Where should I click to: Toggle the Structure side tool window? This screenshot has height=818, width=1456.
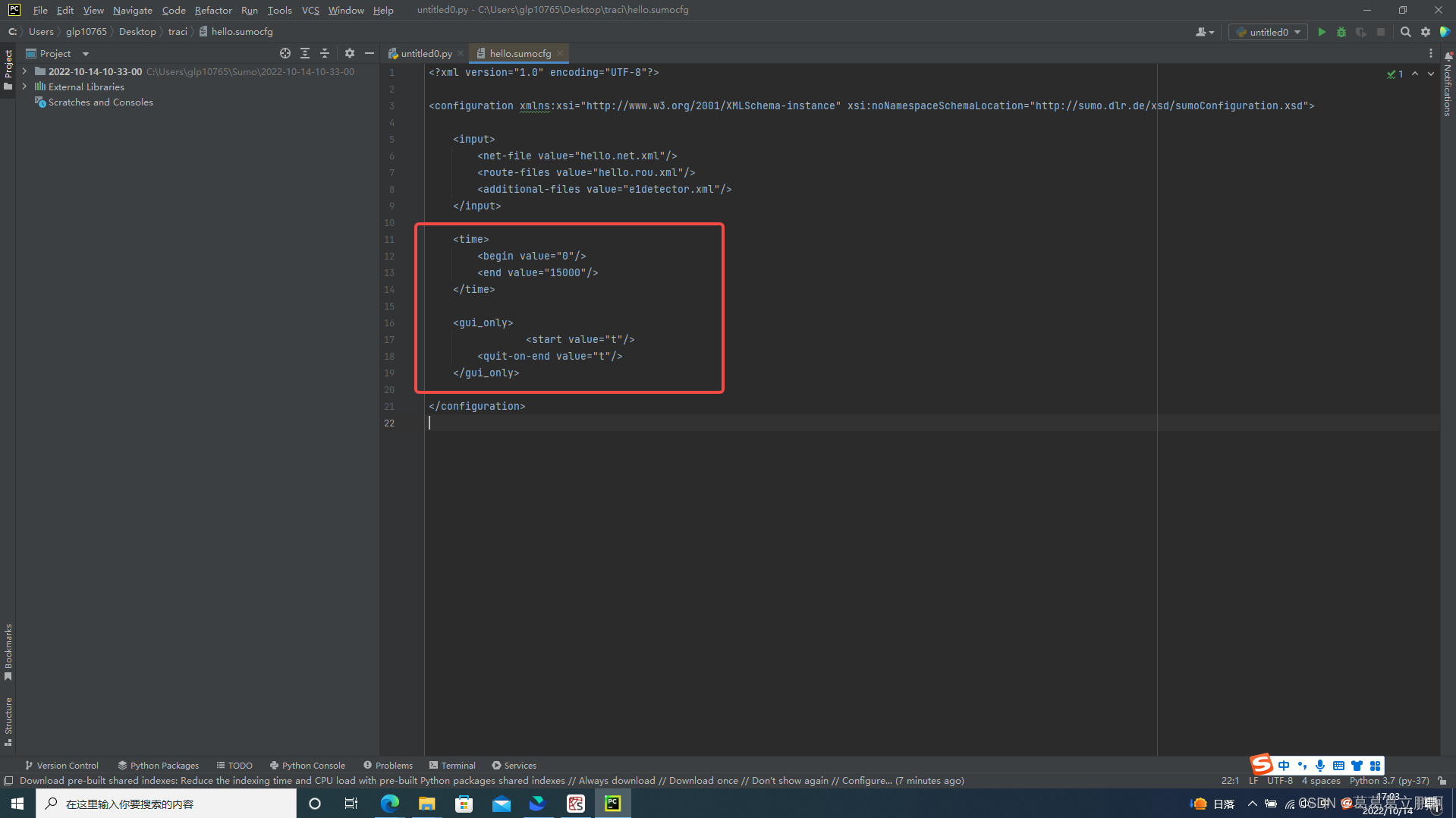(8, 722)
